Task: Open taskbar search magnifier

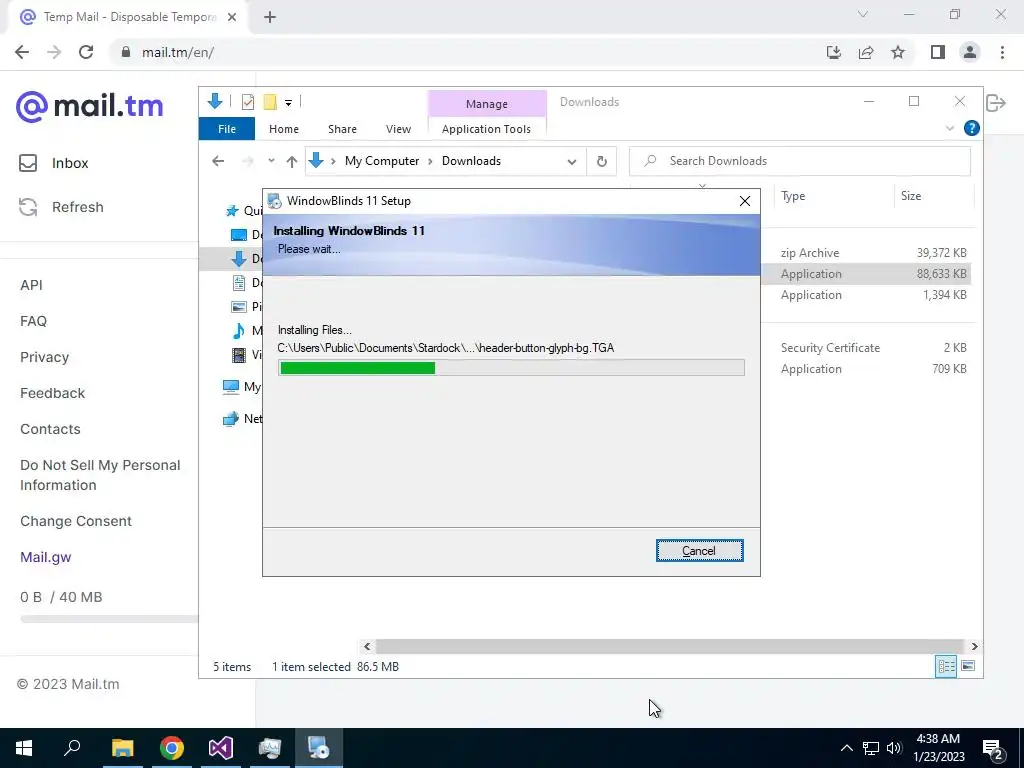Action: [x=72, y=748]
